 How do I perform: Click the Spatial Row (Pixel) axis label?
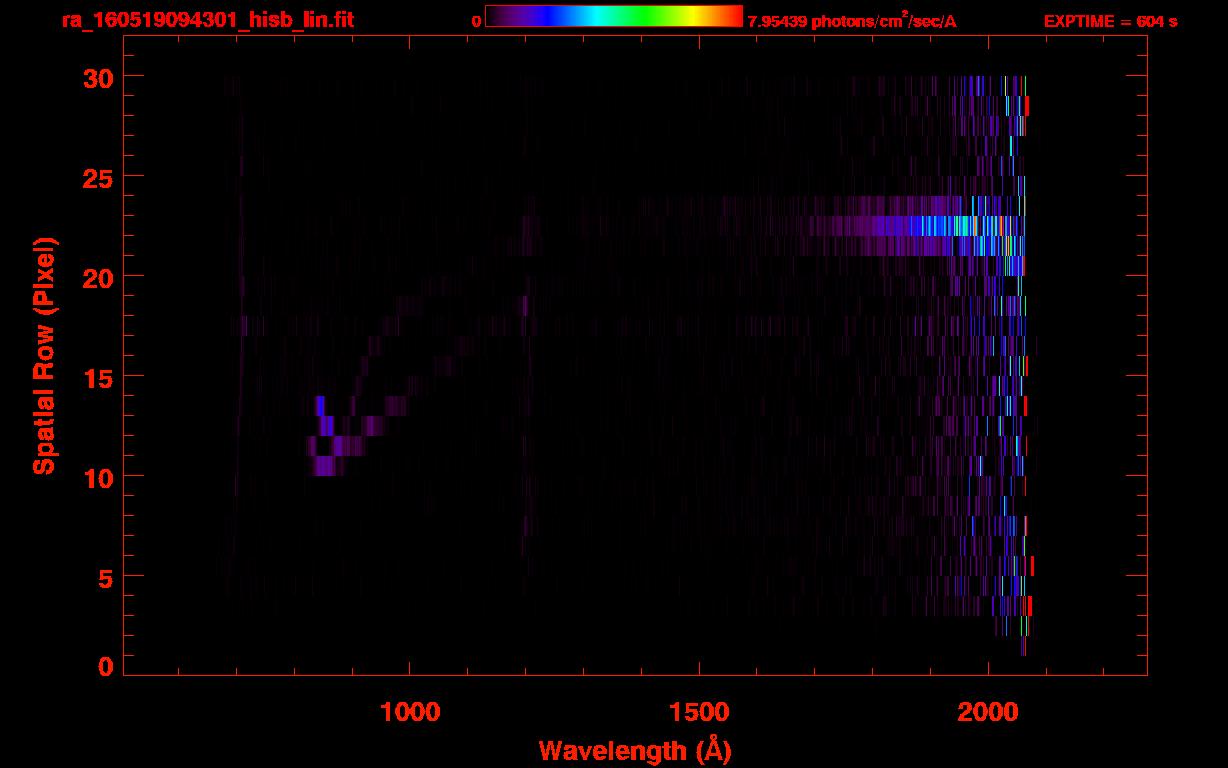tap(44, 355)
